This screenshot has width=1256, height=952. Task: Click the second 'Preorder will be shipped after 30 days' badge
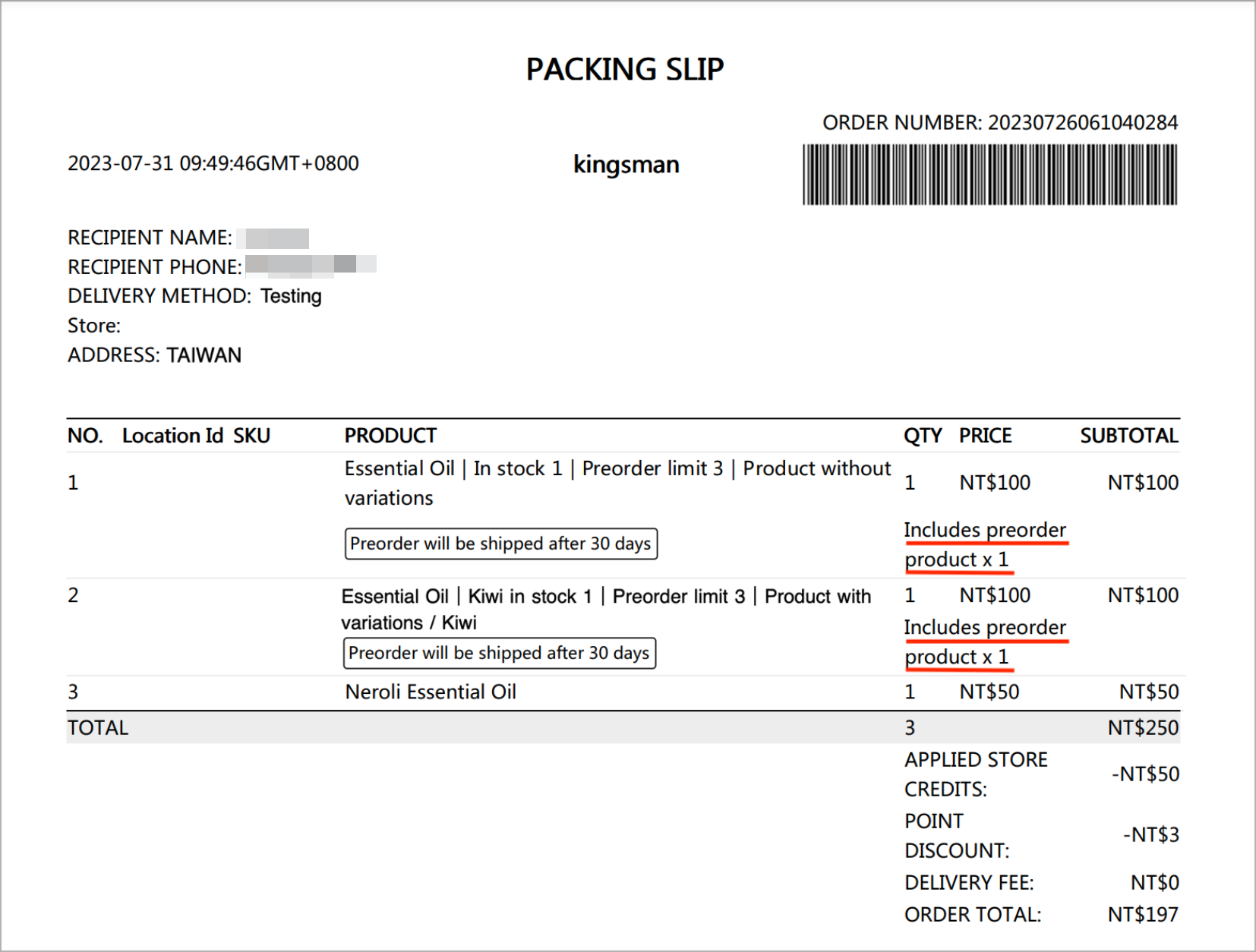point(500,653)
